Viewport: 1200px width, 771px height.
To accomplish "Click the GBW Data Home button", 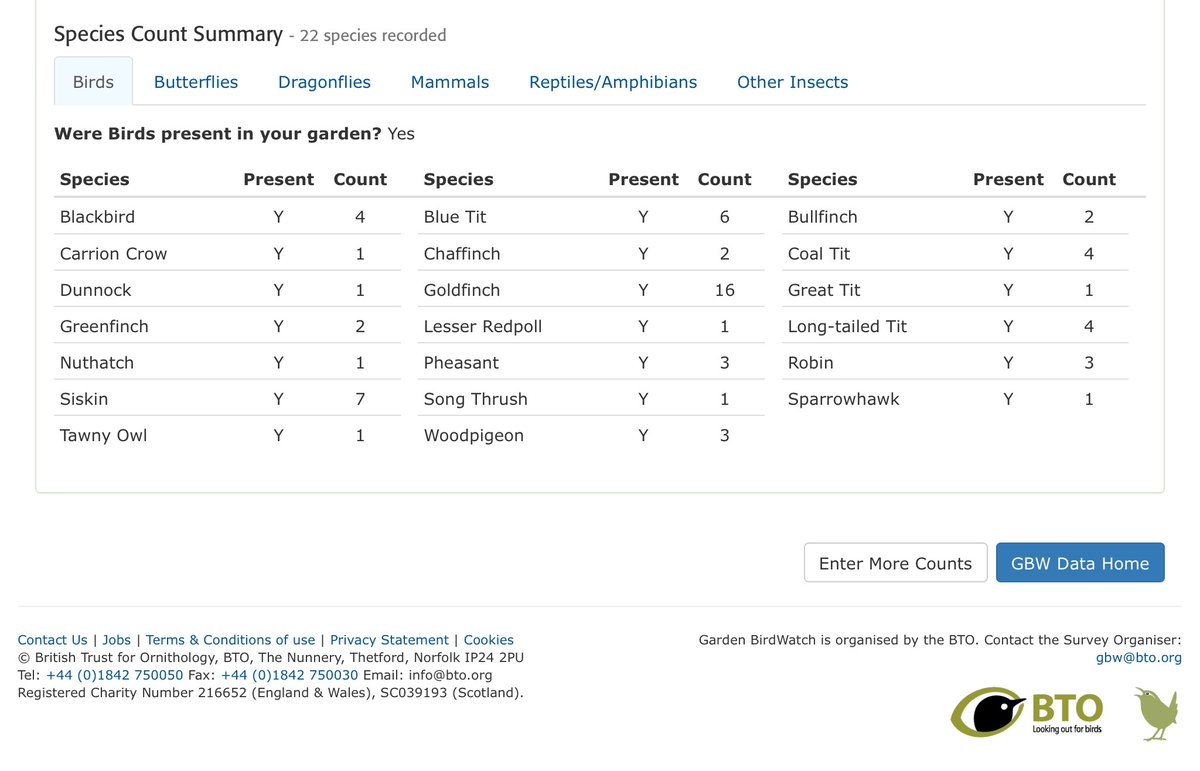I will click(1080, 563).
